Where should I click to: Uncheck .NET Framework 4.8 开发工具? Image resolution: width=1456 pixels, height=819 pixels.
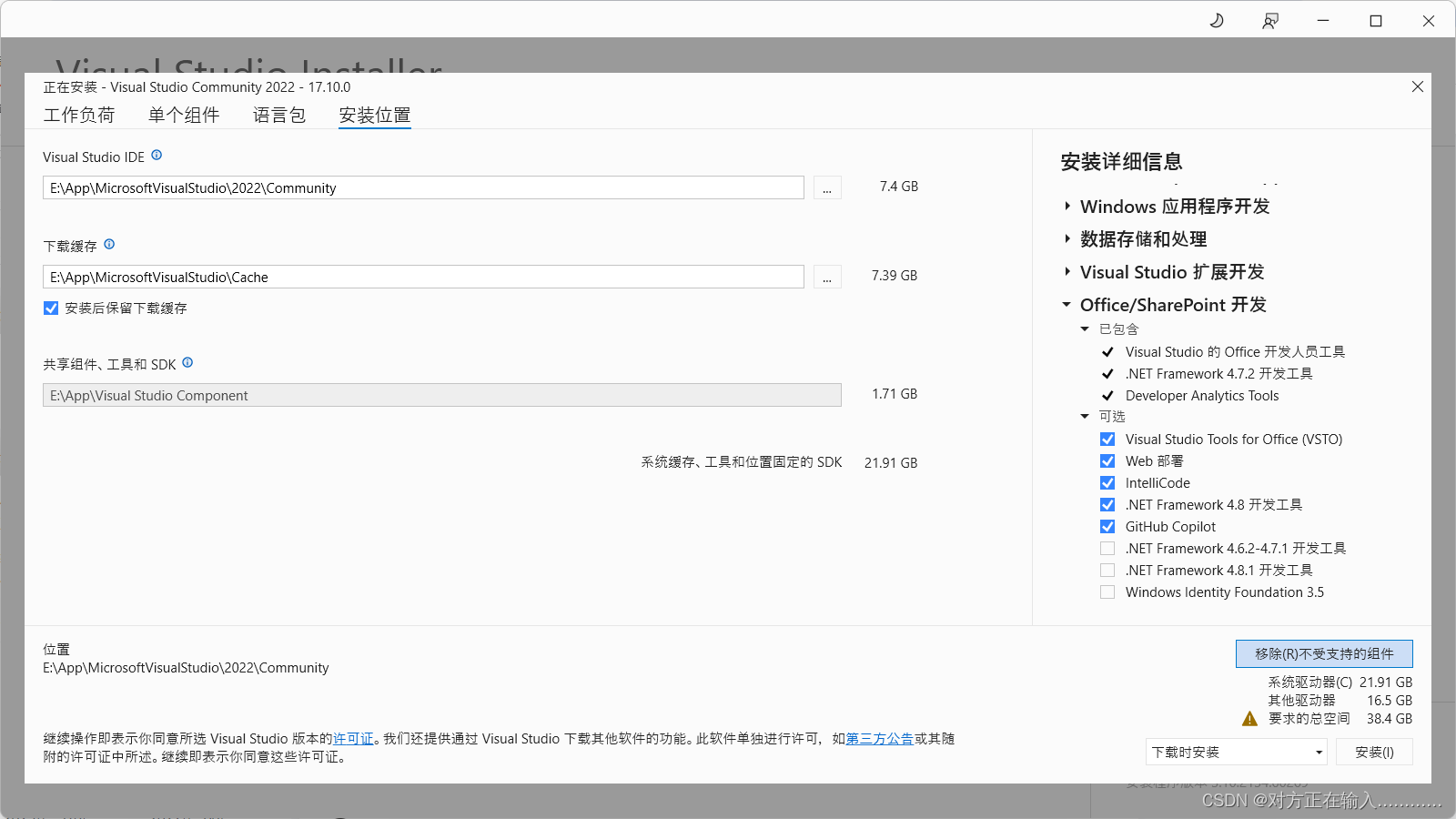tap(1107, 505)
